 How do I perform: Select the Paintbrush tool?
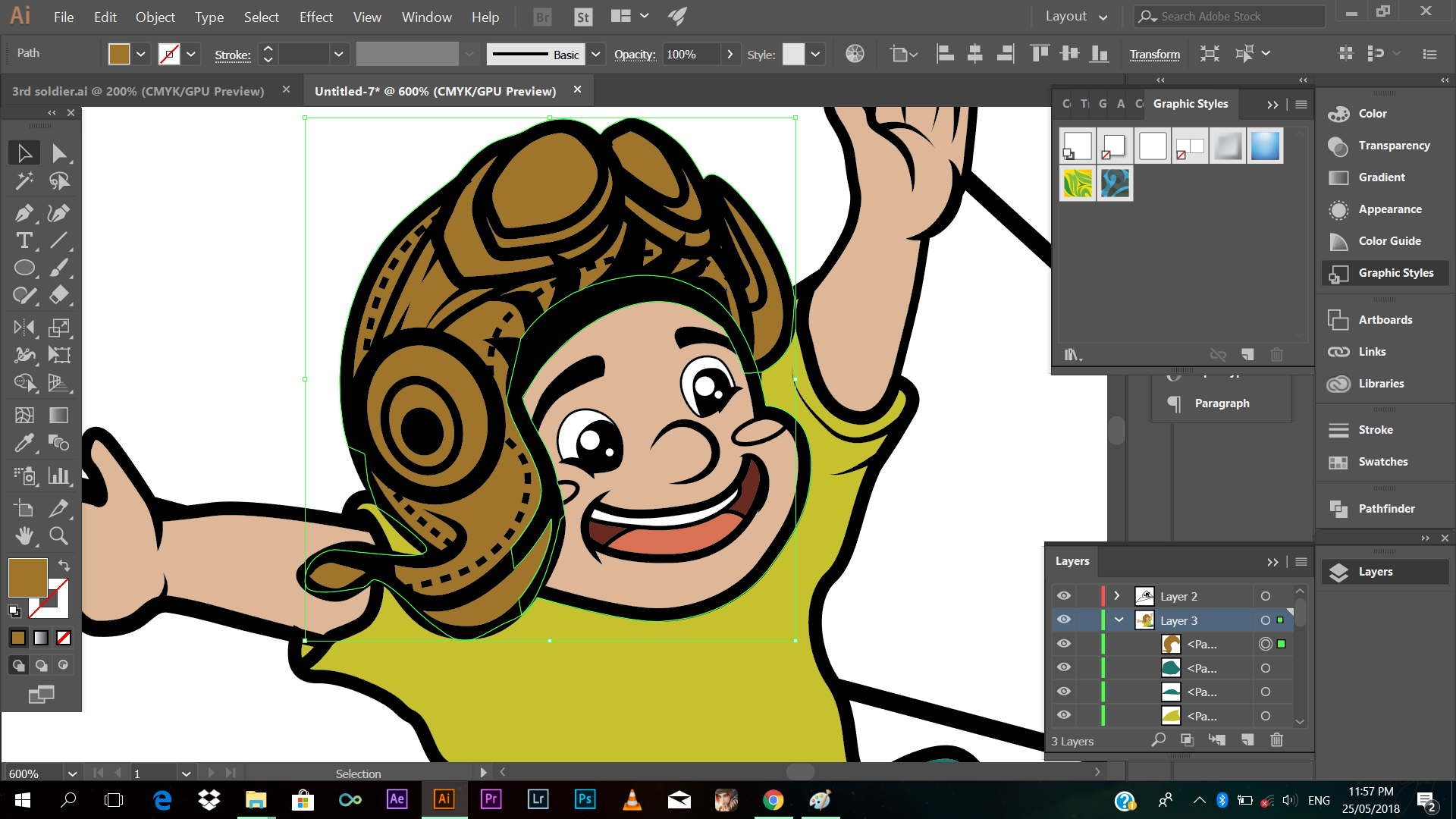[x=59, y=268]
